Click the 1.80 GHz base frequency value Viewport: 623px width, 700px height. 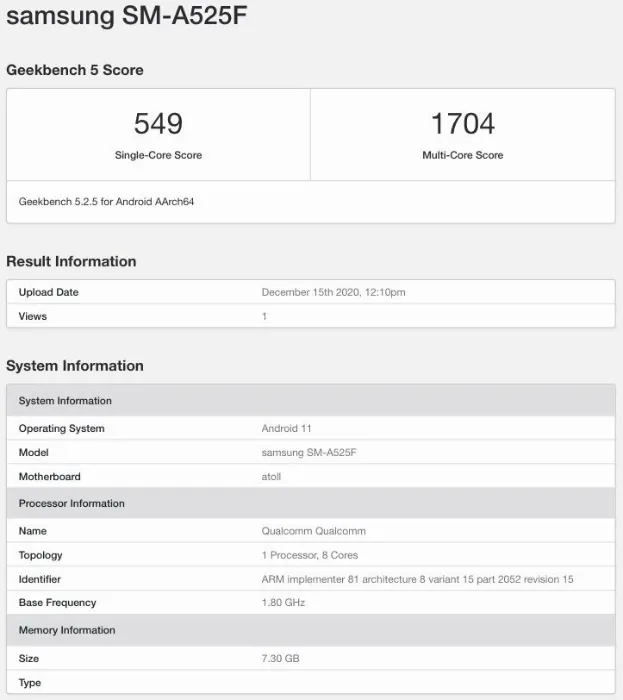click(283, 602)
